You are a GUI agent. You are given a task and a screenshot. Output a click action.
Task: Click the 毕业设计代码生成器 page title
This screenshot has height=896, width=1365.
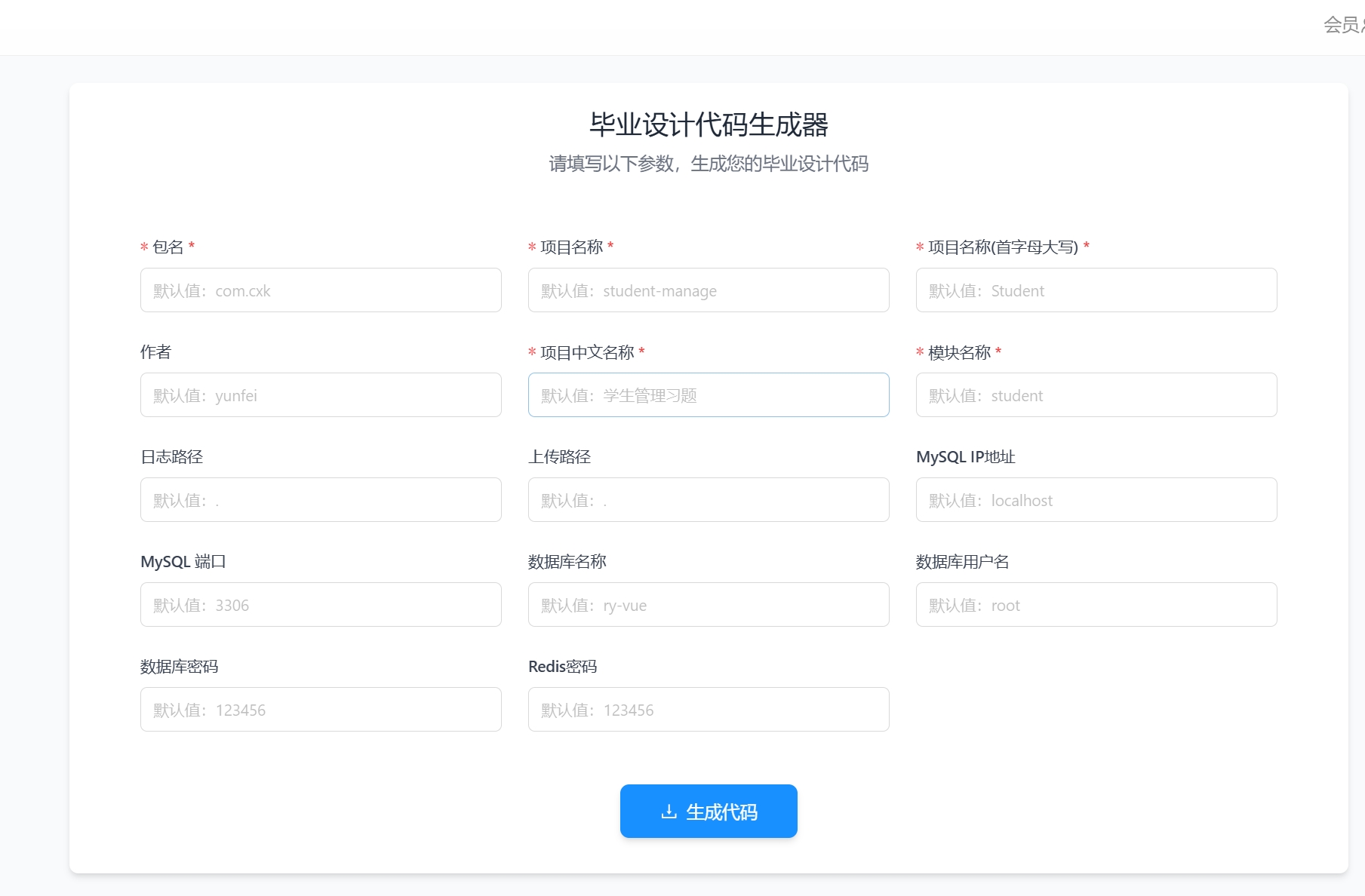pyautogui.click(x=709, y=125)
